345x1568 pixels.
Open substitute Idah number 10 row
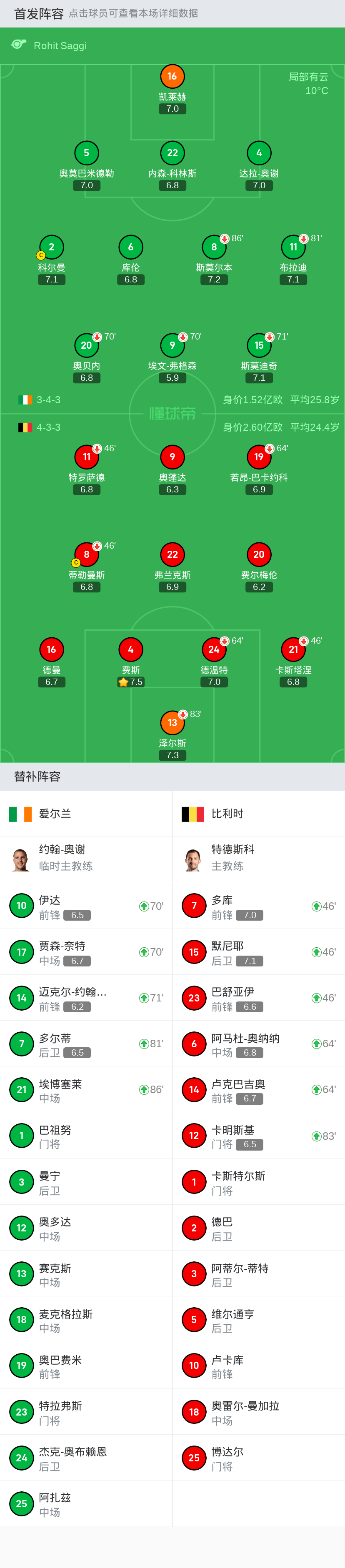tap(86, 906)
